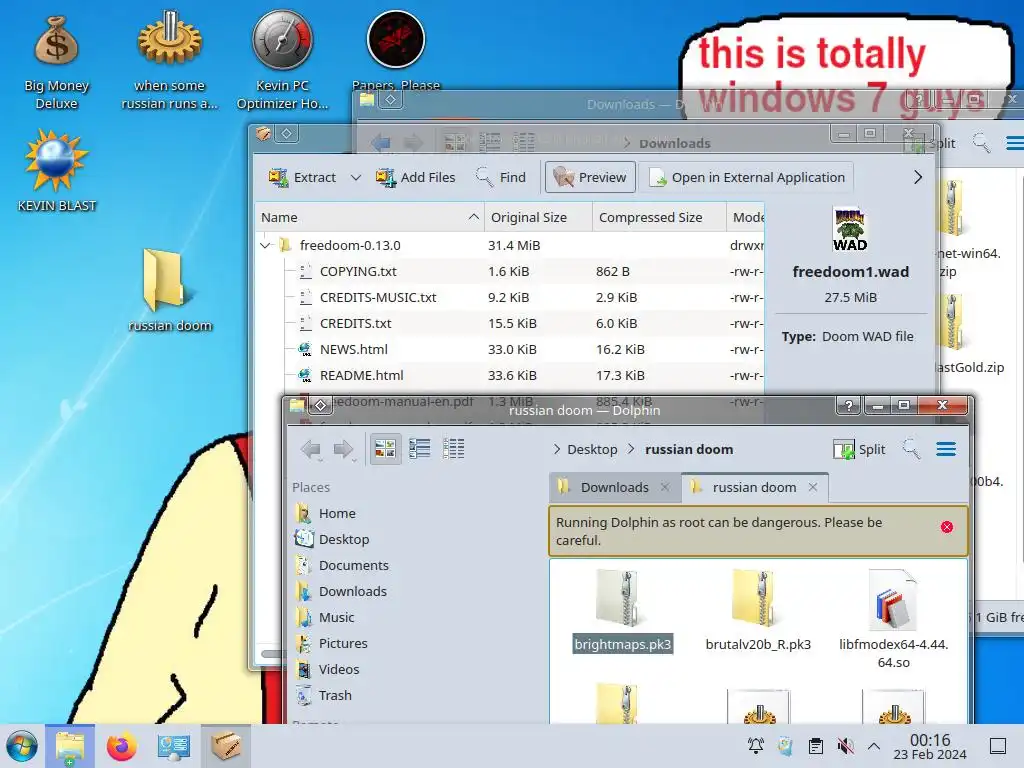Screen dimensions: 1024x768
Task: Open russian doom desktop folder
Action: tap(169, 291)
